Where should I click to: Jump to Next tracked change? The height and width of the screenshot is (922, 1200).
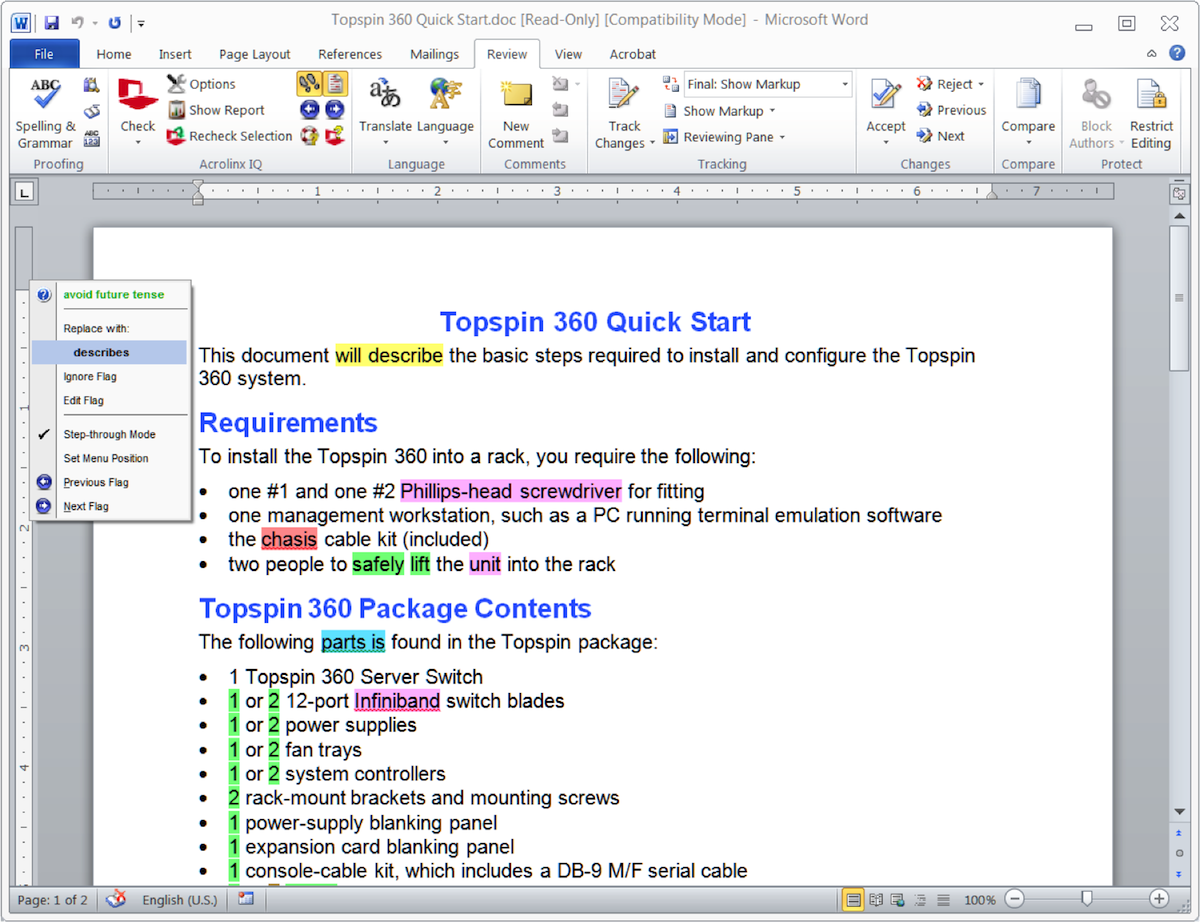[x=940, y=136]
